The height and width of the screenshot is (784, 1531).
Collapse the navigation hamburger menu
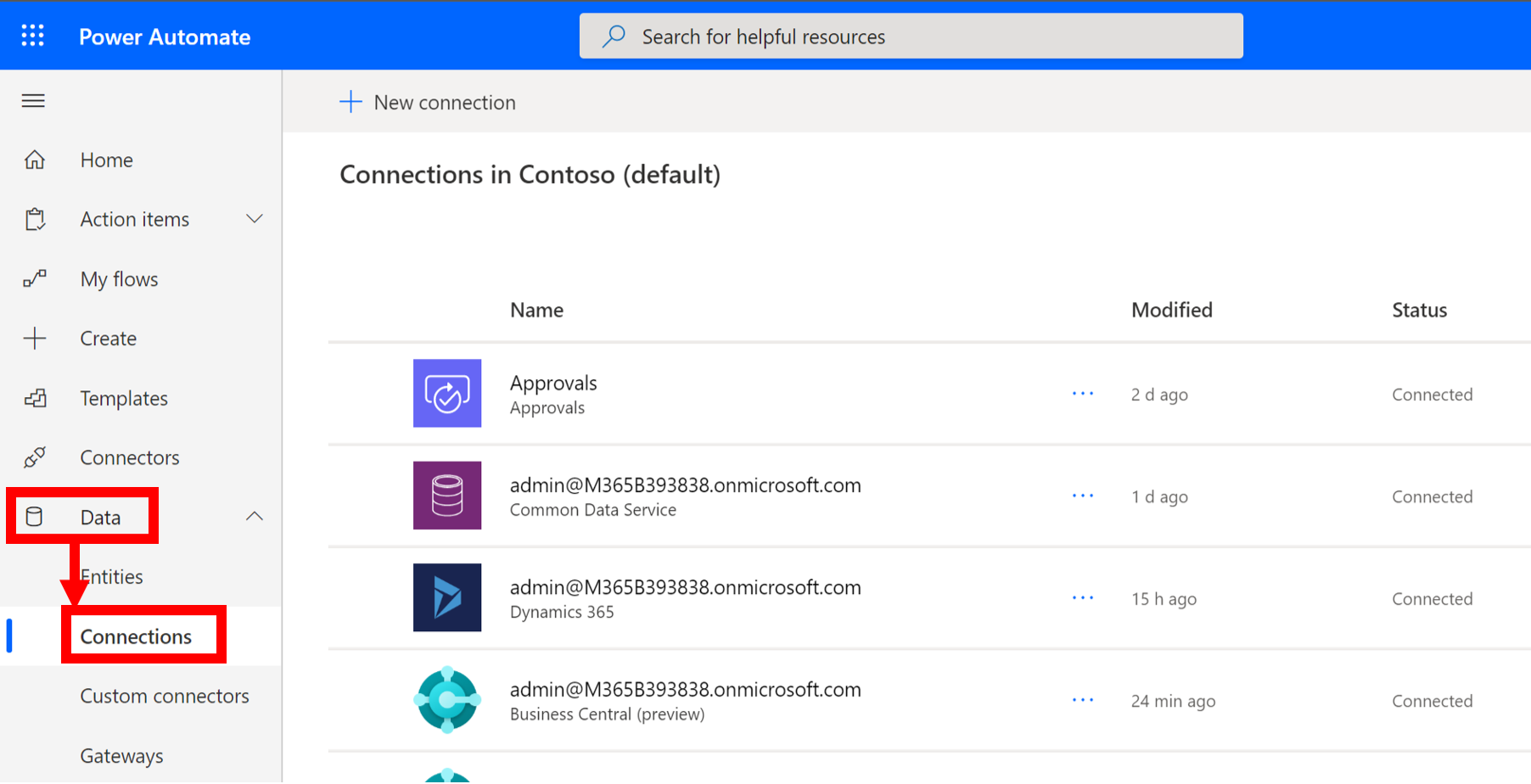(x=33, y=101)
